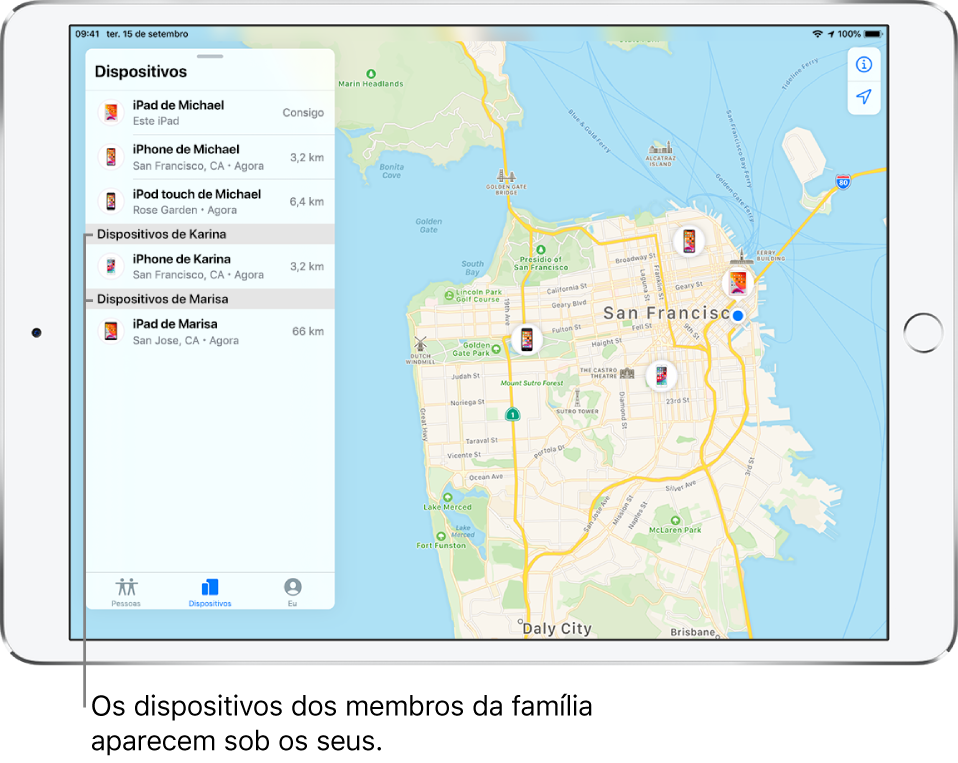Tap the Golden Gate Park green marker
The image size is (958, 763).
[496, 349]
